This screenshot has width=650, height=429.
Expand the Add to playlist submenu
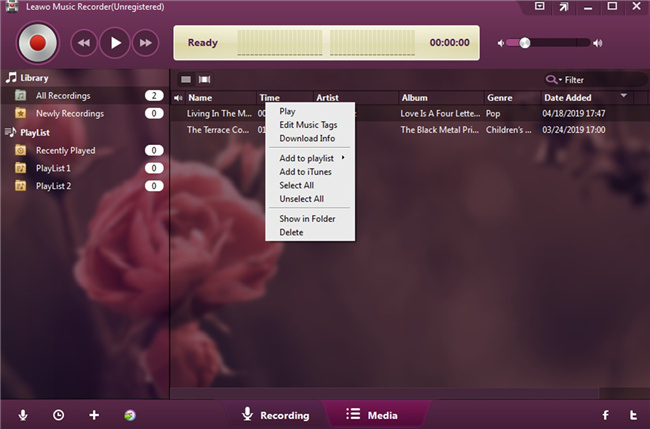(x=310, y=158)
